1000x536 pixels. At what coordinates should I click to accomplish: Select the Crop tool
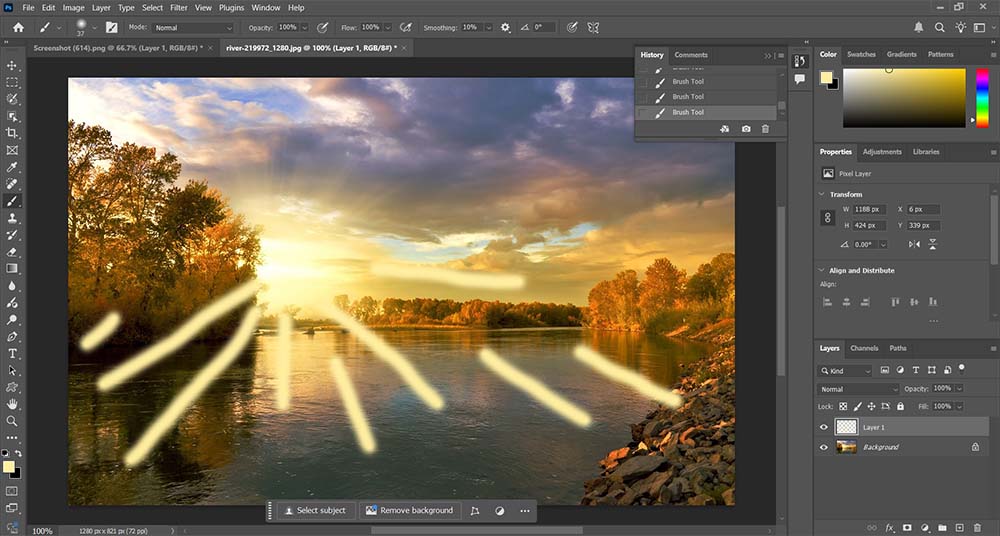click(x=13, y=133)
